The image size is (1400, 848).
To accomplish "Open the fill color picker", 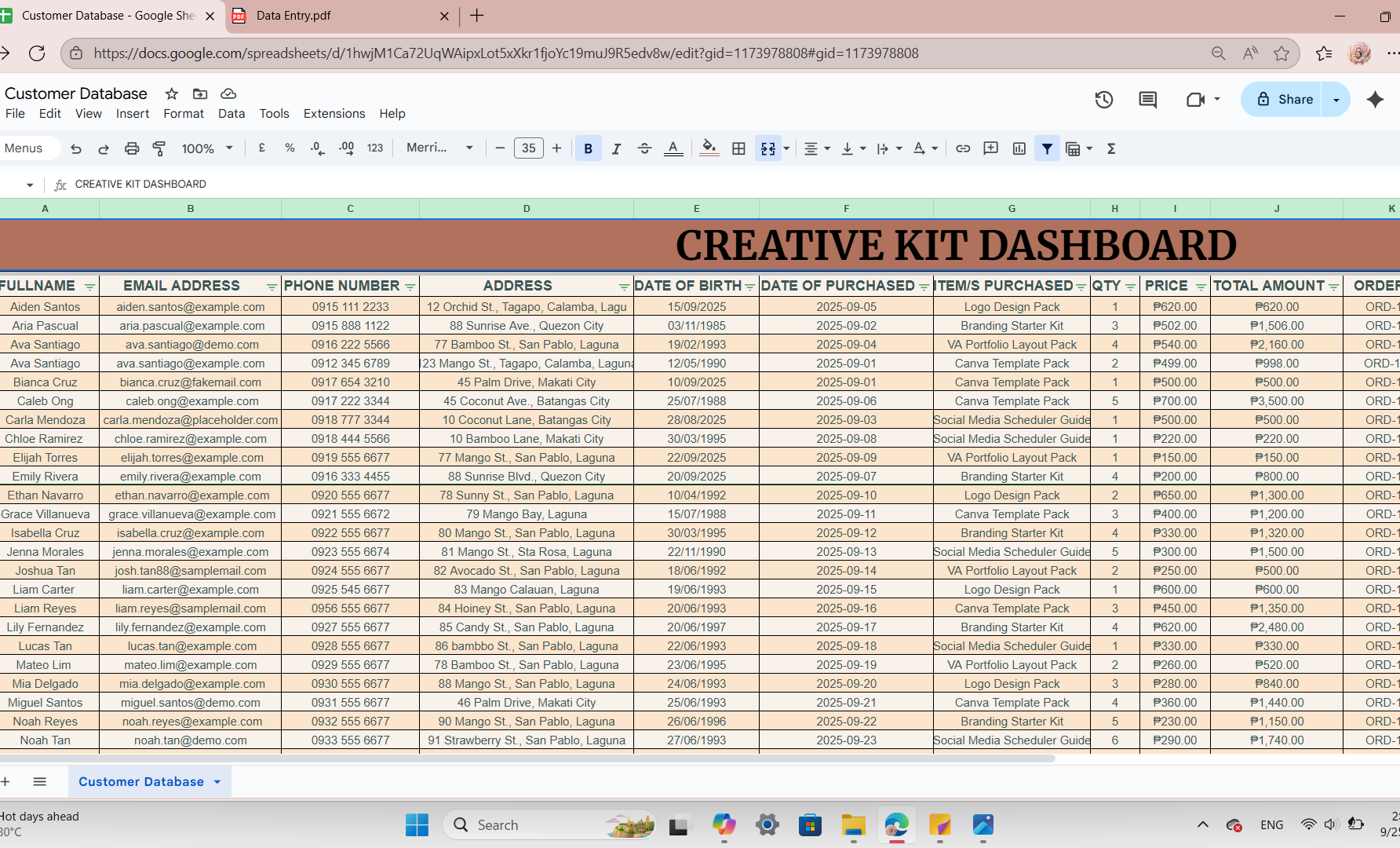I will (x=709, y=148).
